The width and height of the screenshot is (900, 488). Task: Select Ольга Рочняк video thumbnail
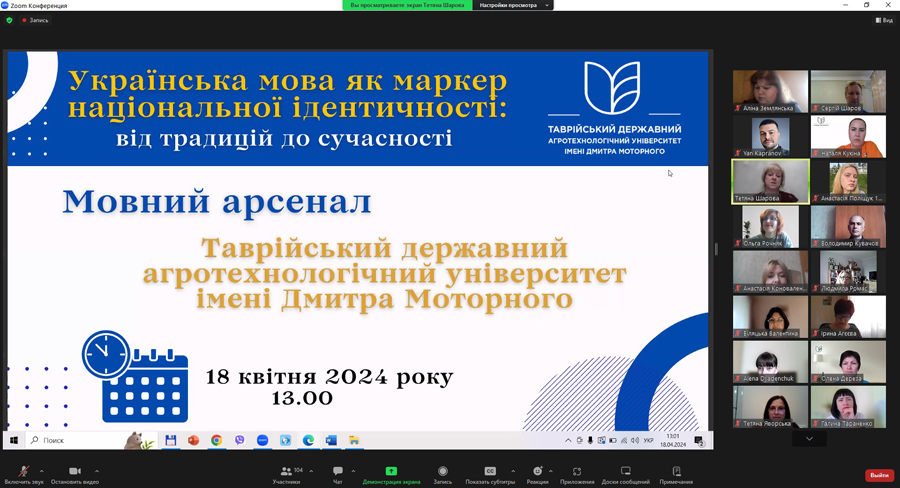point(770,227)
